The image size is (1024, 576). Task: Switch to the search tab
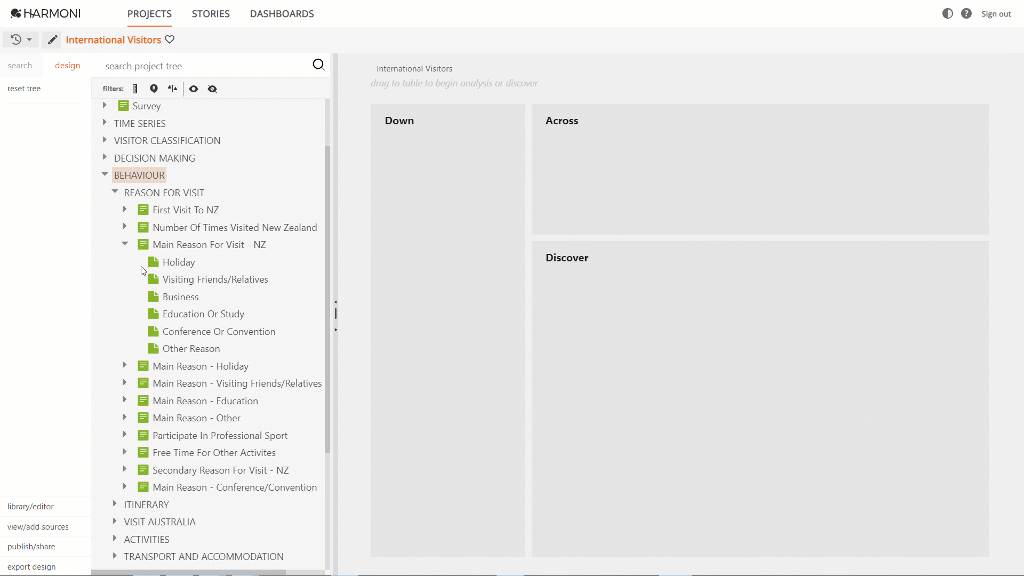click(x=20, y=65)
